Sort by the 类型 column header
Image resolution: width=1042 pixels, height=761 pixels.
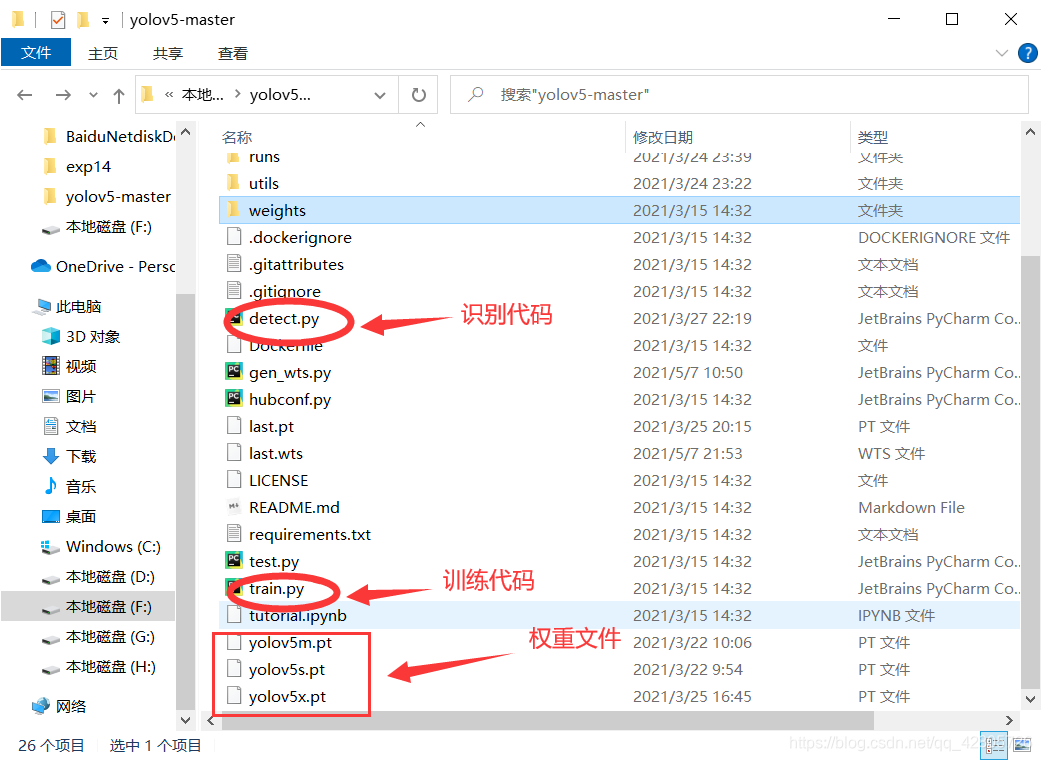[x=873, y=138]
